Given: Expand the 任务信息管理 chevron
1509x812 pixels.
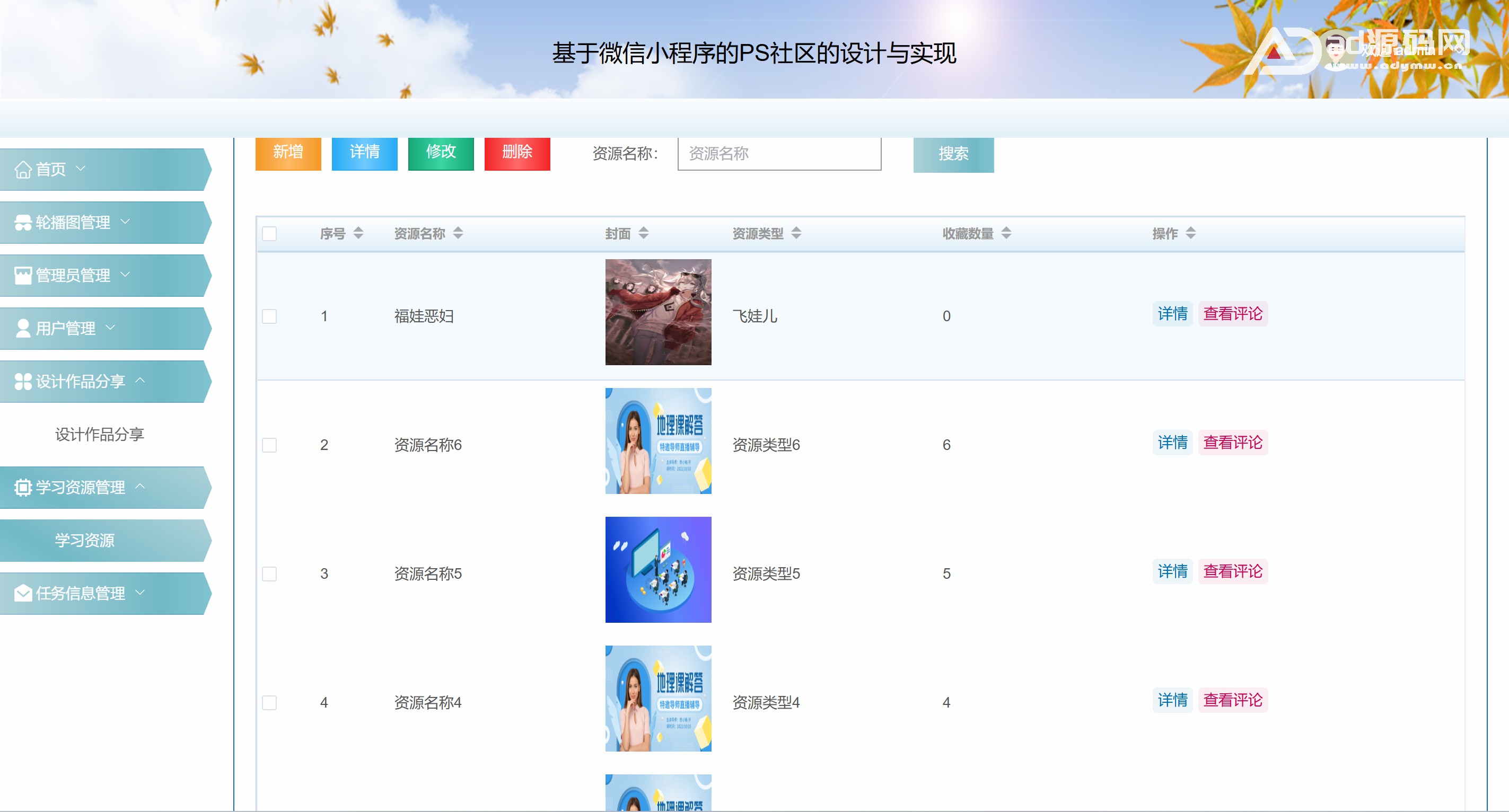Looking at the screenshot, I should (x=140, y=593).
